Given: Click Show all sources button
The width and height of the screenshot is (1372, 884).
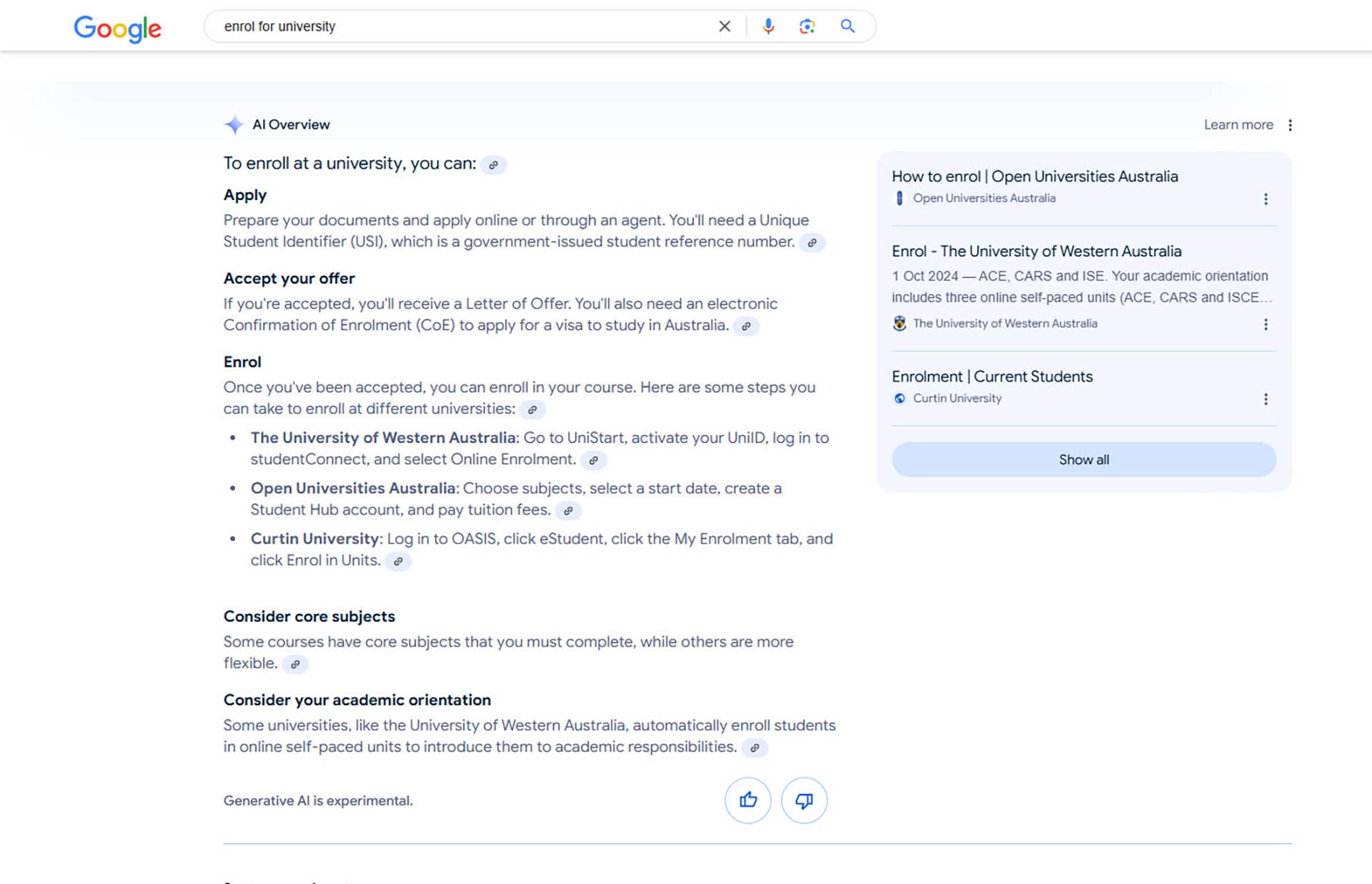Looking at the screenshot, I should [1083, 460].
